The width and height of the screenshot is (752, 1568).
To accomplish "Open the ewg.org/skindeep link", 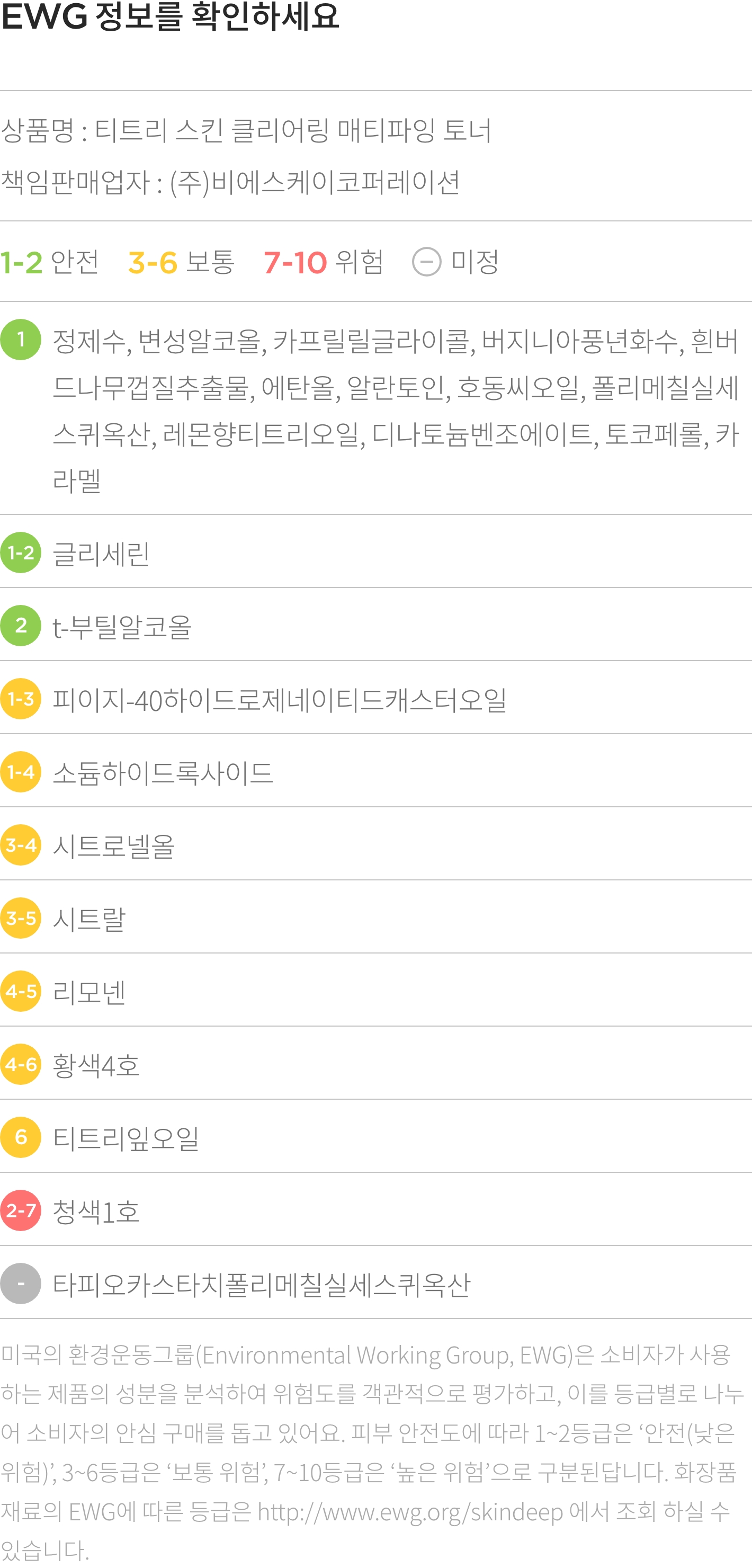I will pyautogui.click(x=410, y=1511).
